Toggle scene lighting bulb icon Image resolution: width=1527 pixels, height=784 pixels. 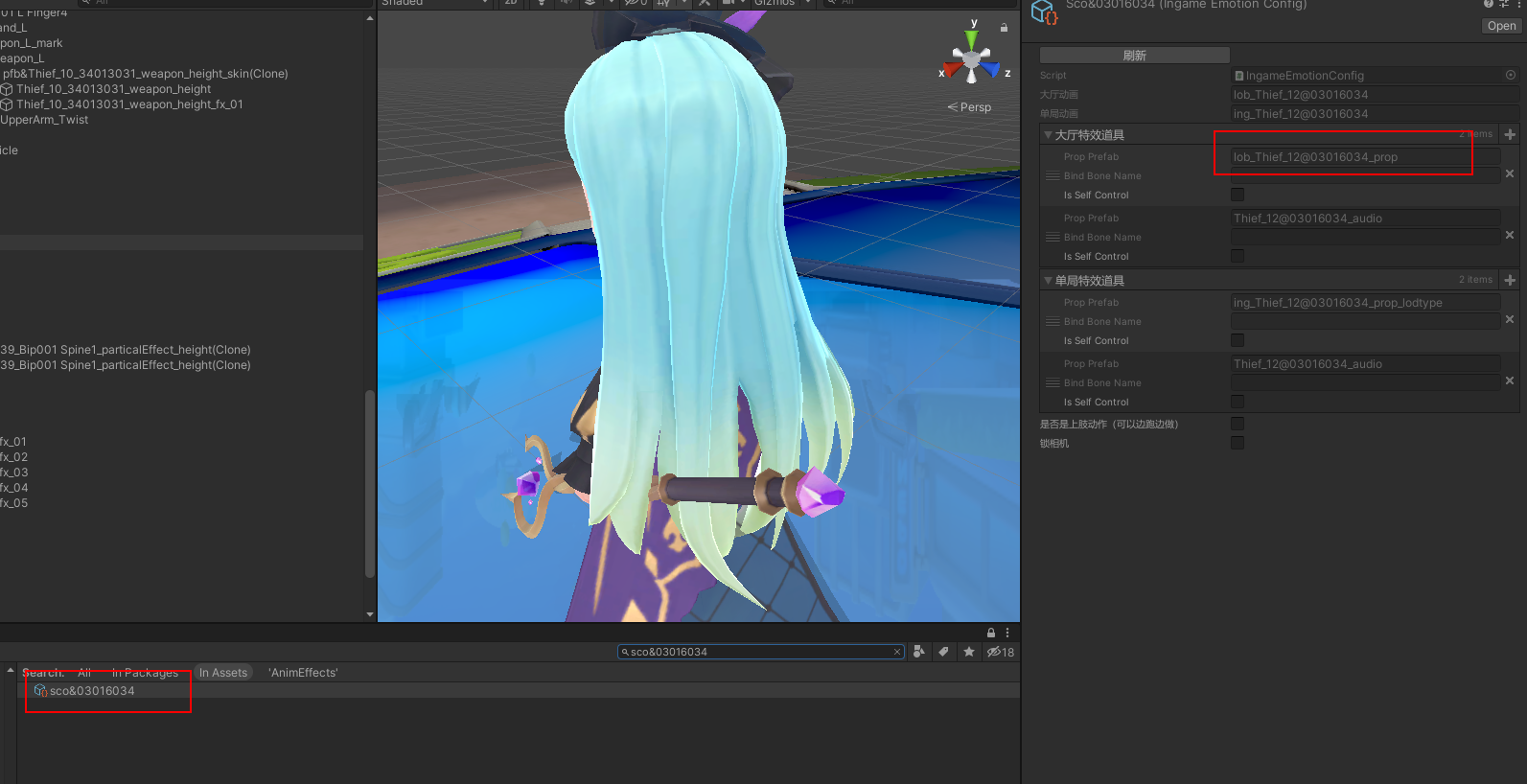[542, 3]
